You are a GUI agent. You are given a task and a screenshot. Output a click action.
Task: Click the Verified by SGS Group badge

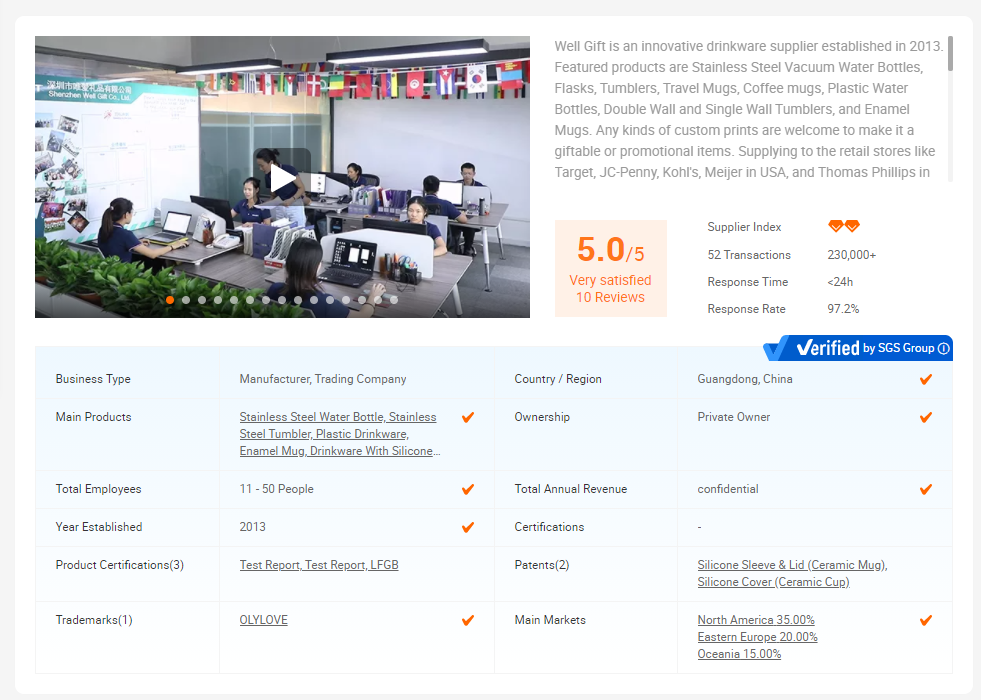858,348
